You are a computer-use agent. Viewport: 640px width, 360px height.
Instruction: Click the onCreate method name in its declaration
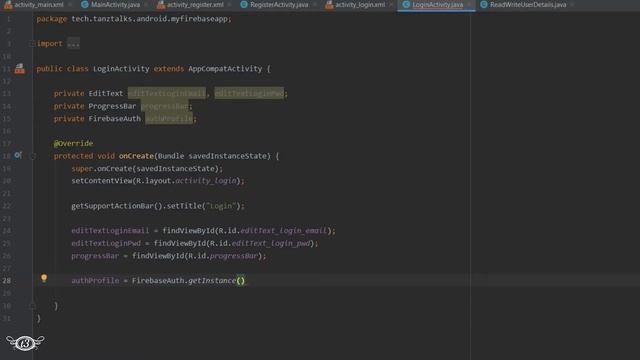point(136,156)
